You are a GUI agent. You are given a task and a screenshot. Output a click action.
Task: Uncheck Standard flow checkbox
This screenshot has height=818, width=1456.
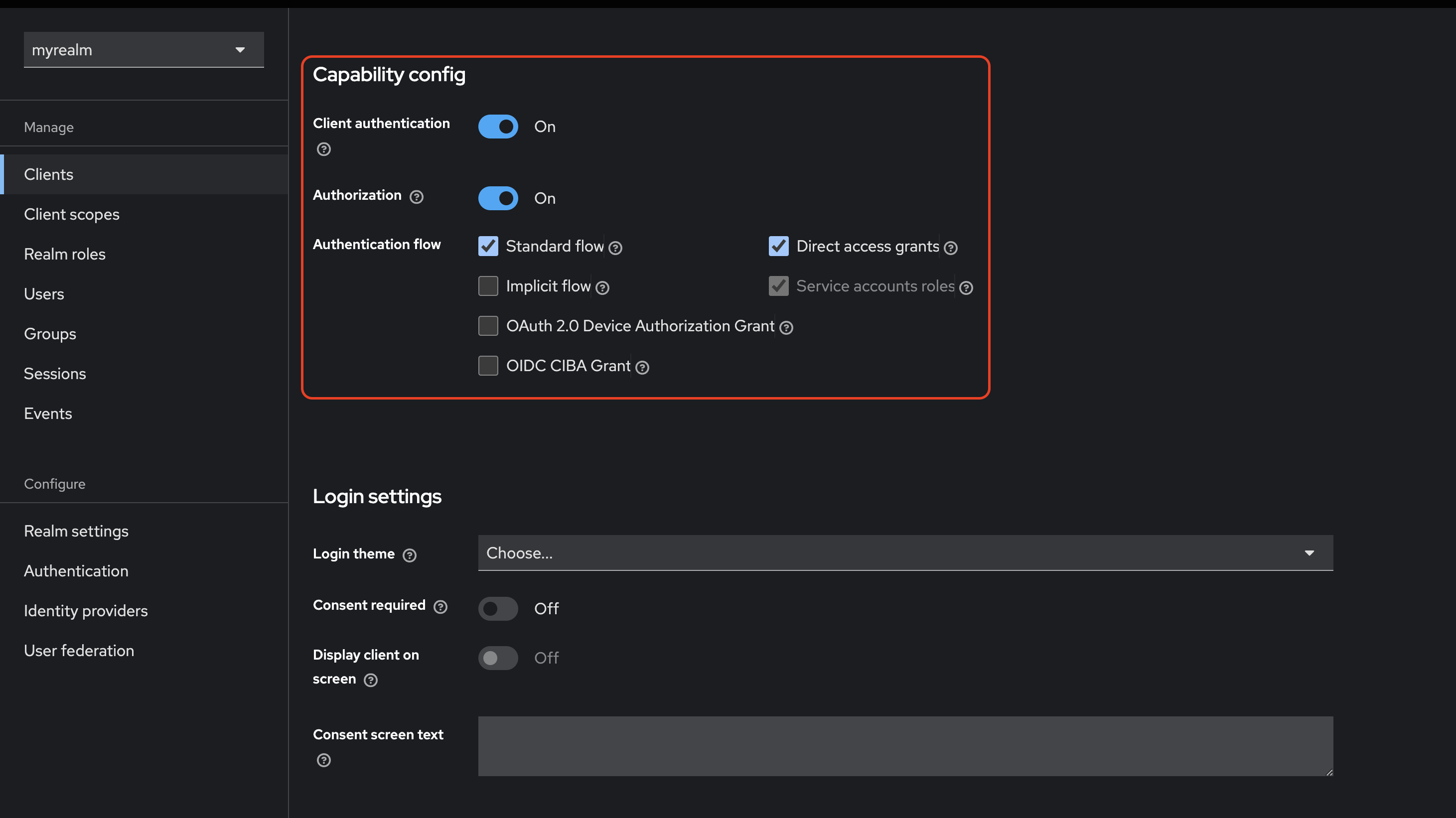tap(488, 246)
